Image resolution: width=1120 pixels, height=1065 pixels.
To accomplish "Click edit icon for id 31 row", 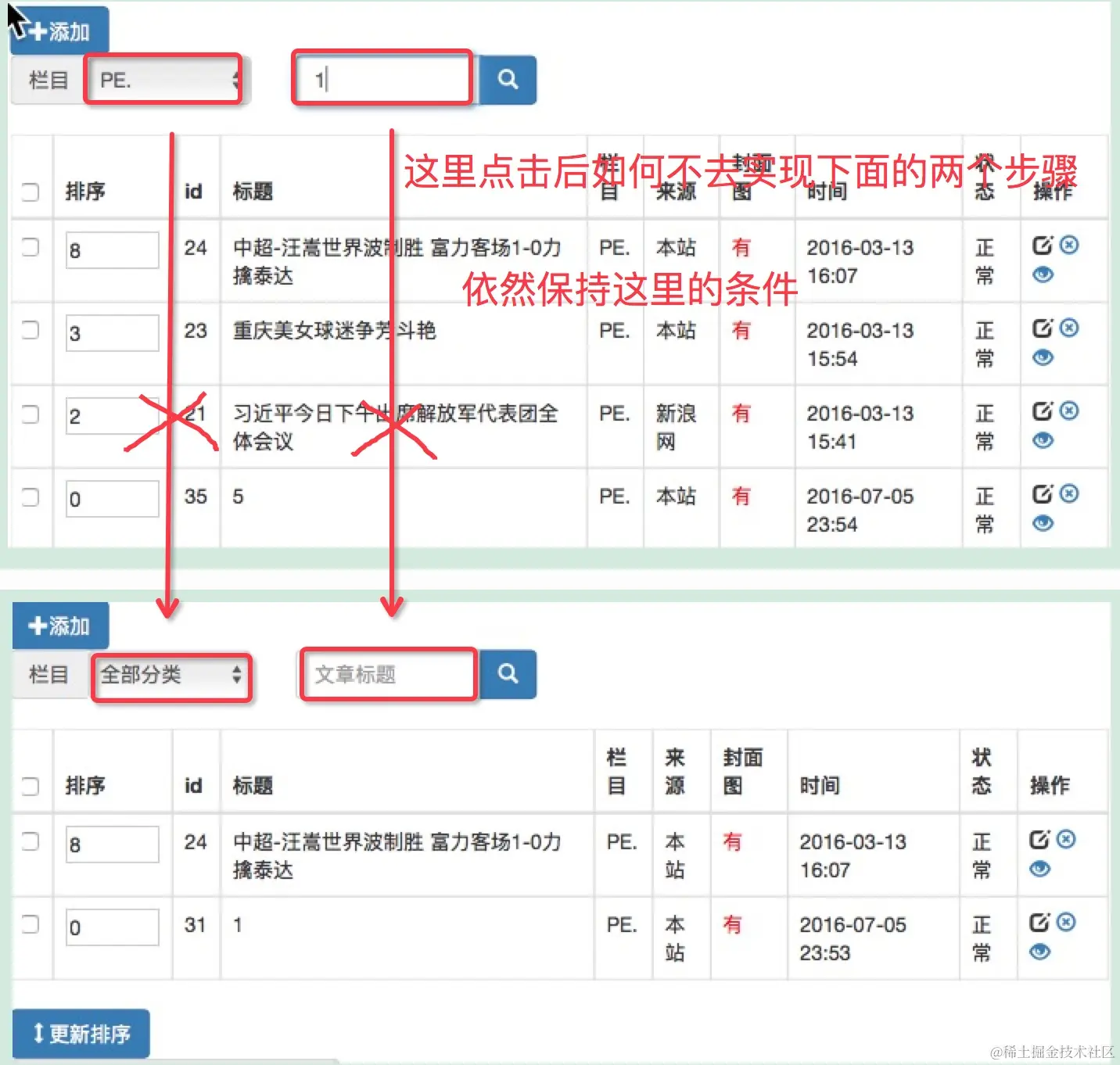I will (1039, 922).
